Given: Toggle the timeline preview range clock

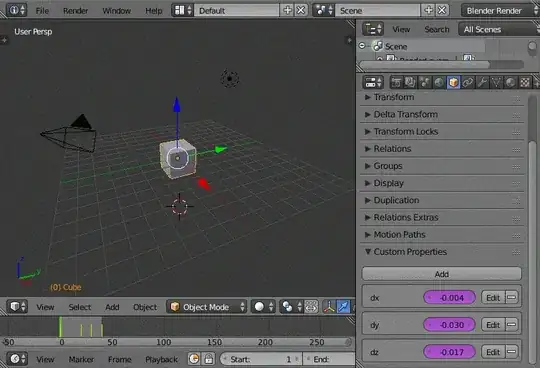Looking at the screenshot, I should tap(194, 359).
